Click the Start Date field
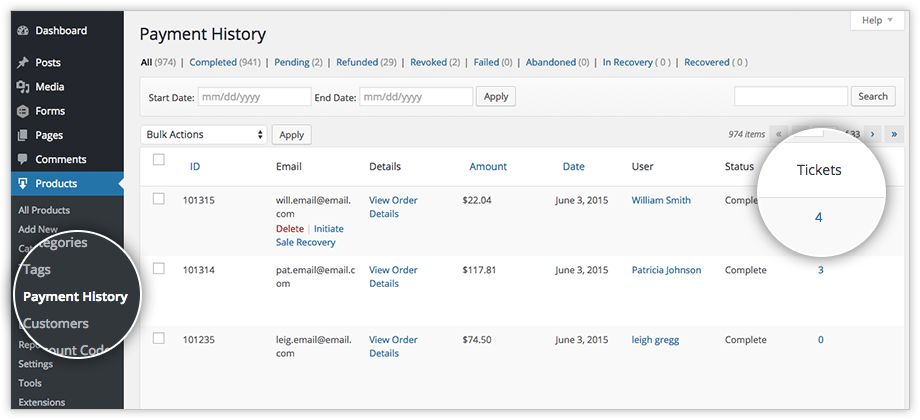Screen dimensions: 920x420 254,97
